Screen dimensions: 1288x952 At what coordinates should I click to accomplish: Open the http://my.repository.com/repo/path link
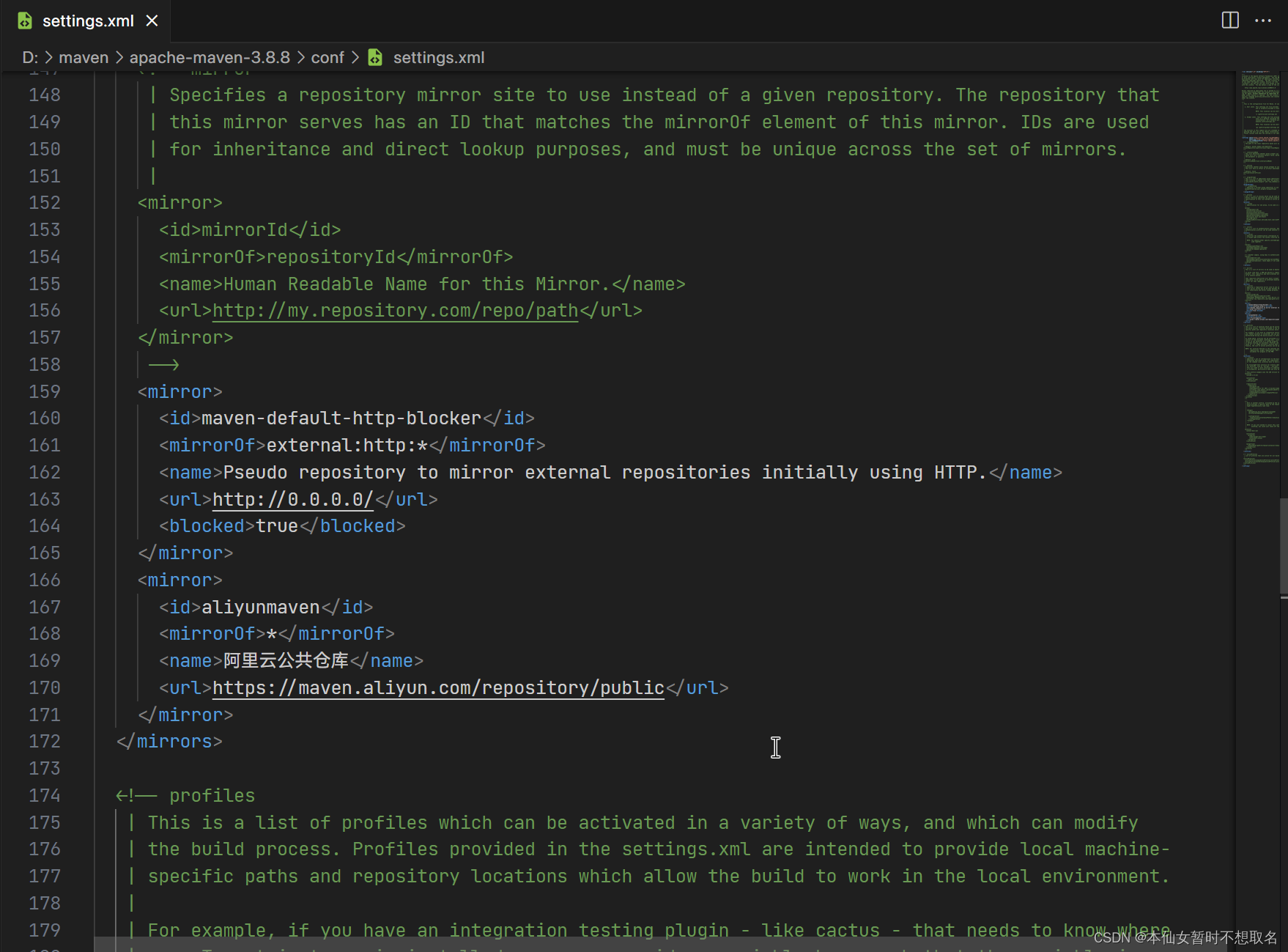coord(396,311)
